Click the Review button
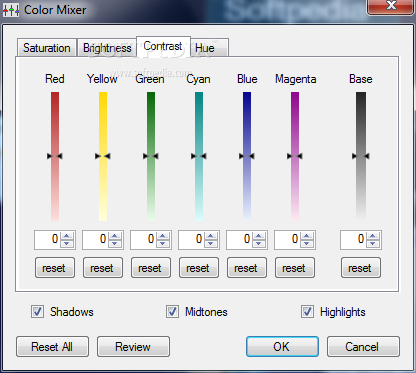Screen dimensions: 416x373 (133, 347)
